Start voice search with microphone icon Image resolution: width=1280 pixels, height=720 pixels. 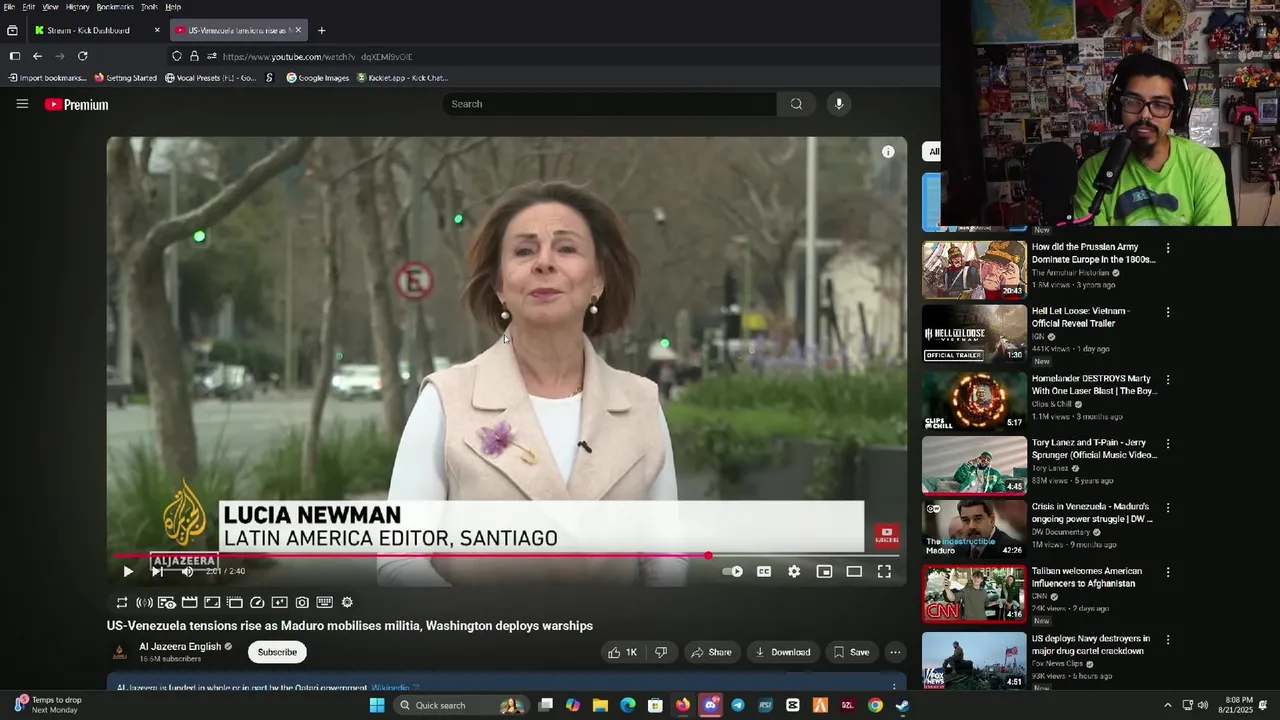(x=839, y=104)
